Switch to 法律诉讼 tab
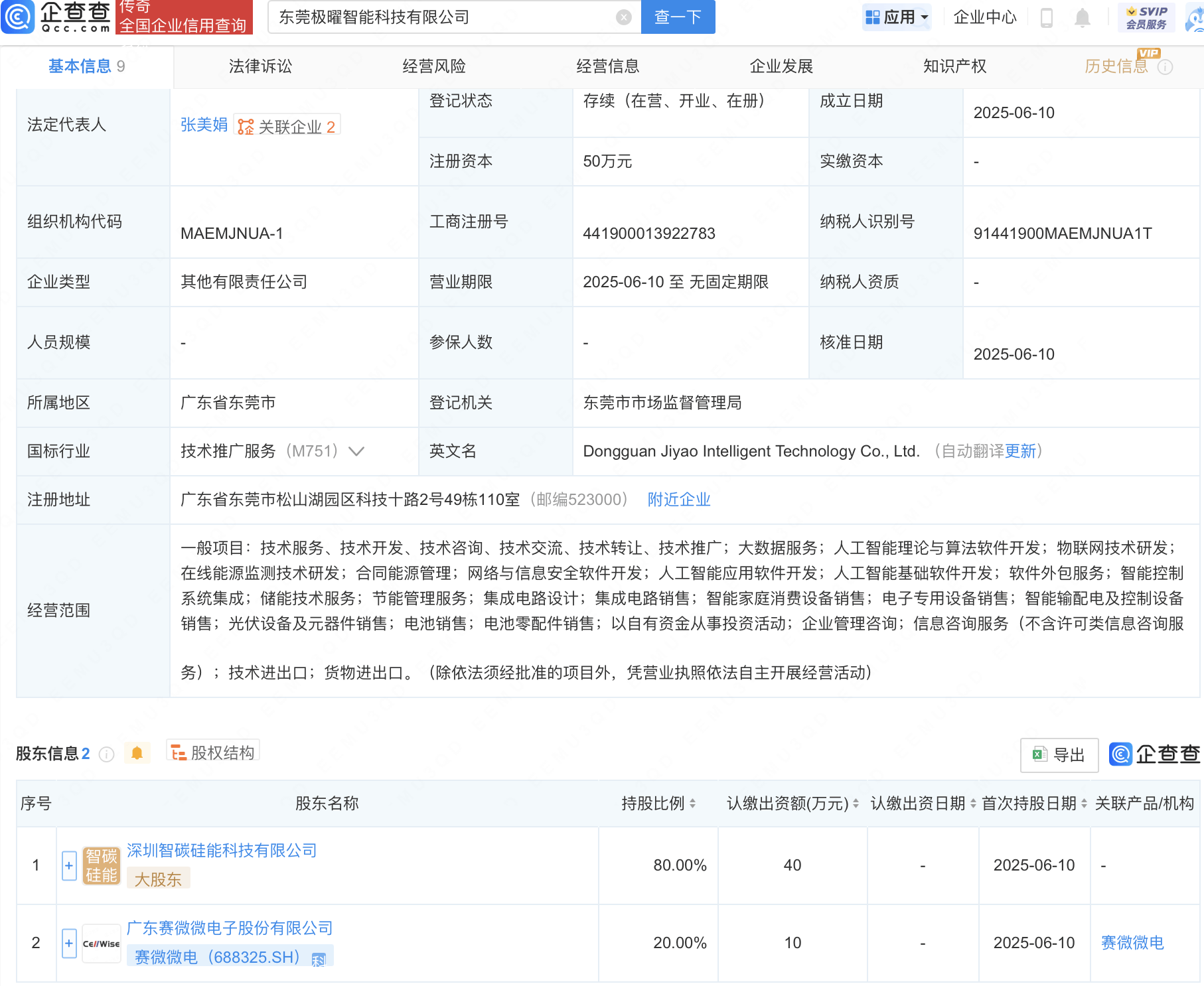 (x=260, y=66)
